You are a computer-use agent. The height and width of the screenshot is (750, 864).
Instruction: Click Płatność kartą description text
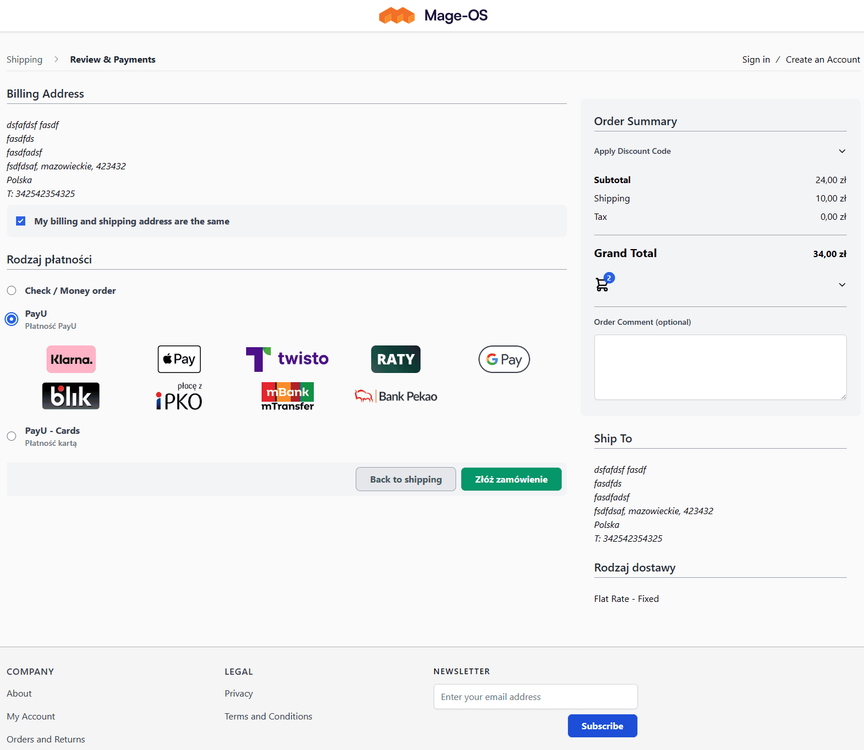tap(51, 443)
